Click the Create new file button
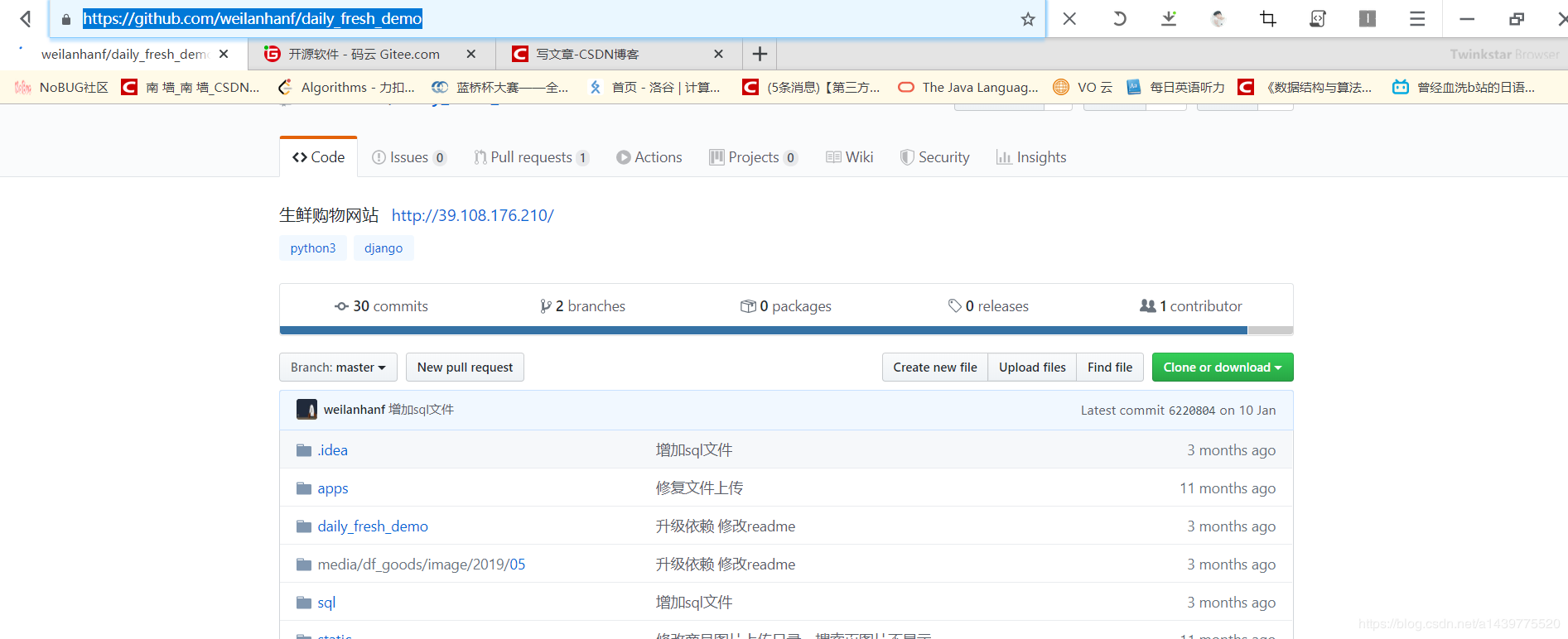 click(x=935, y=368)
